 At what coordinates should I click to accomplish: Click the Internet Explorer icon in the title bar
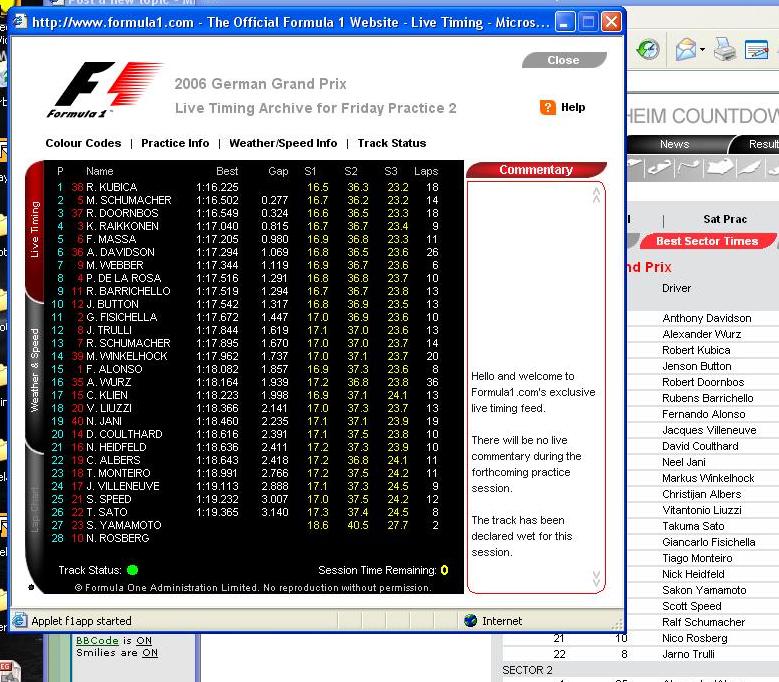20,22
